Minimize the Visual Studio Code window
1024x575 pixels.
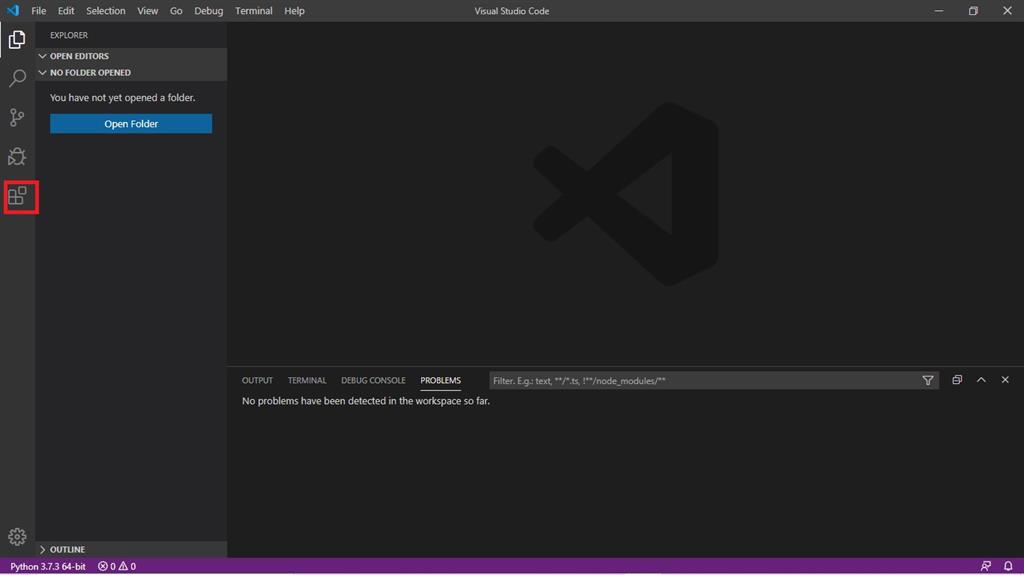pyautogui.click(x=938, y=10)
